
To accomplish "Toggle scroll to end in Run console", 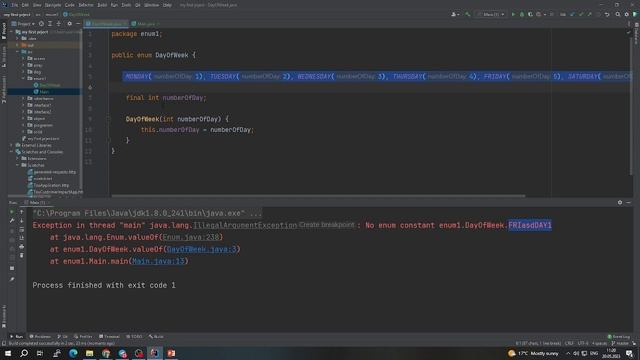I will pos(22,238).
